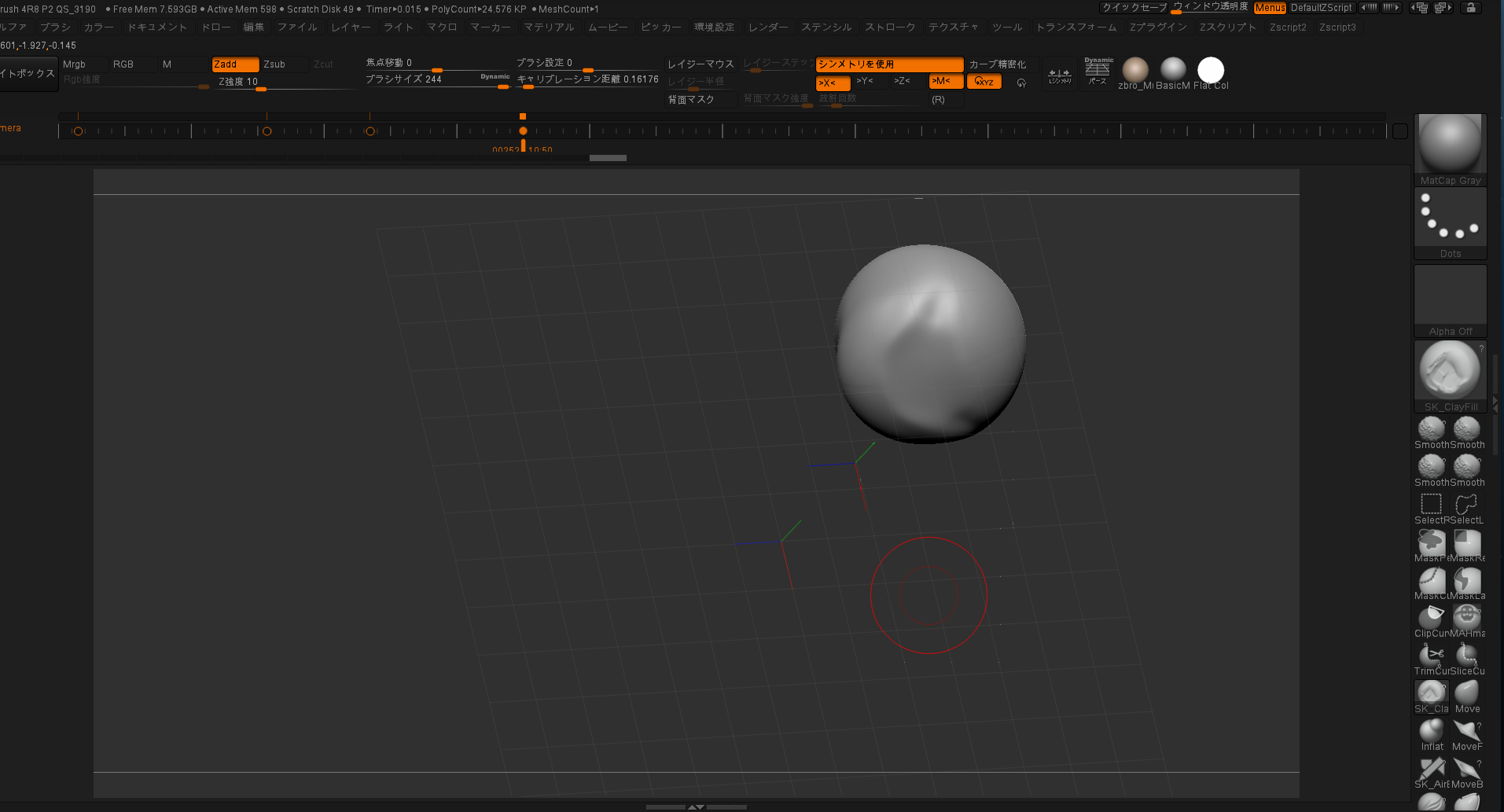Screen dimensions: 1504x812
Task: Apply the zbro_Mi skin material
Action: pyautogui.click(x=1135, y=73)
